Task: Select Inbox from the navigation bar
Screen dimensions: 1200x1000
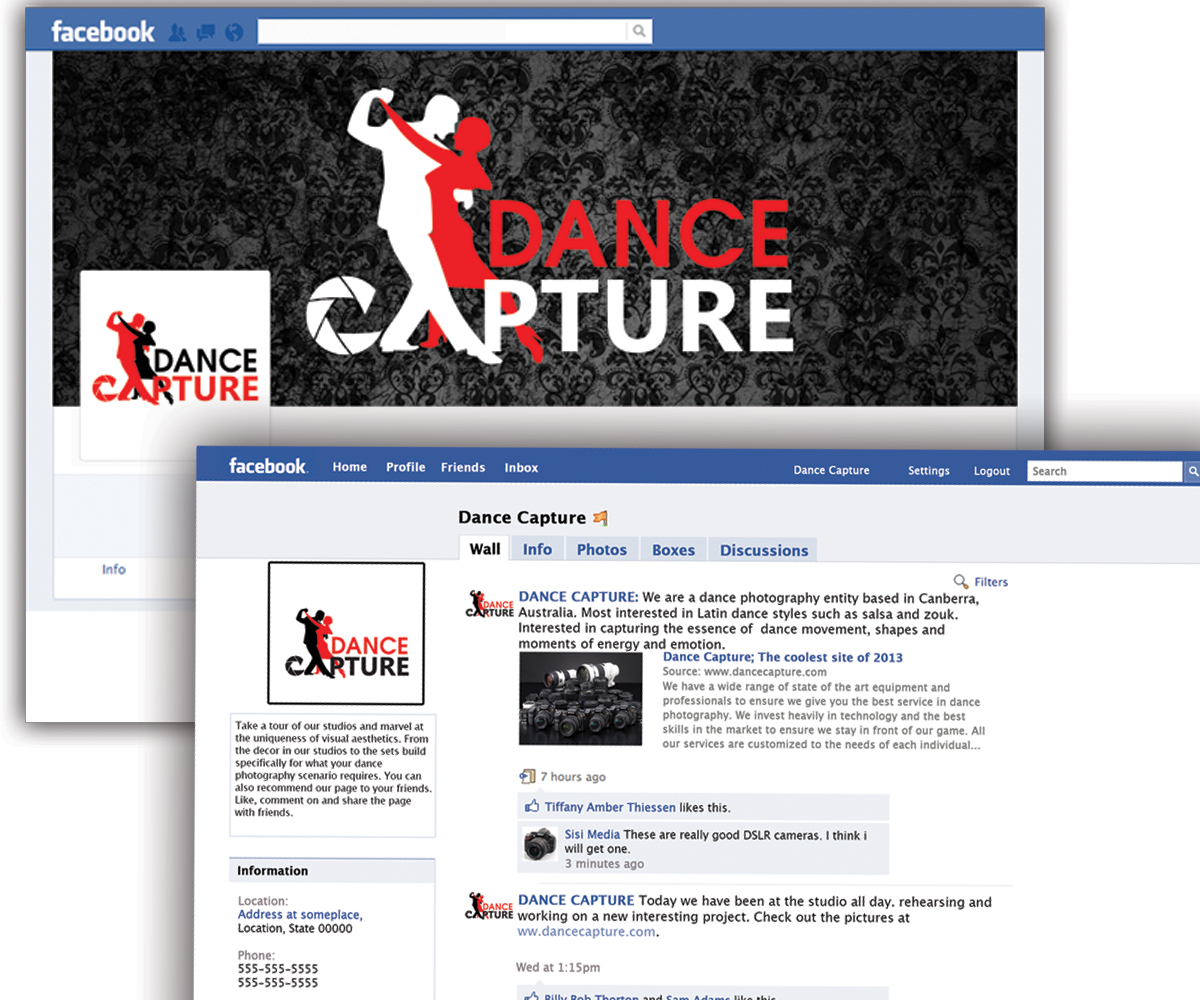Action: point(521,466)
